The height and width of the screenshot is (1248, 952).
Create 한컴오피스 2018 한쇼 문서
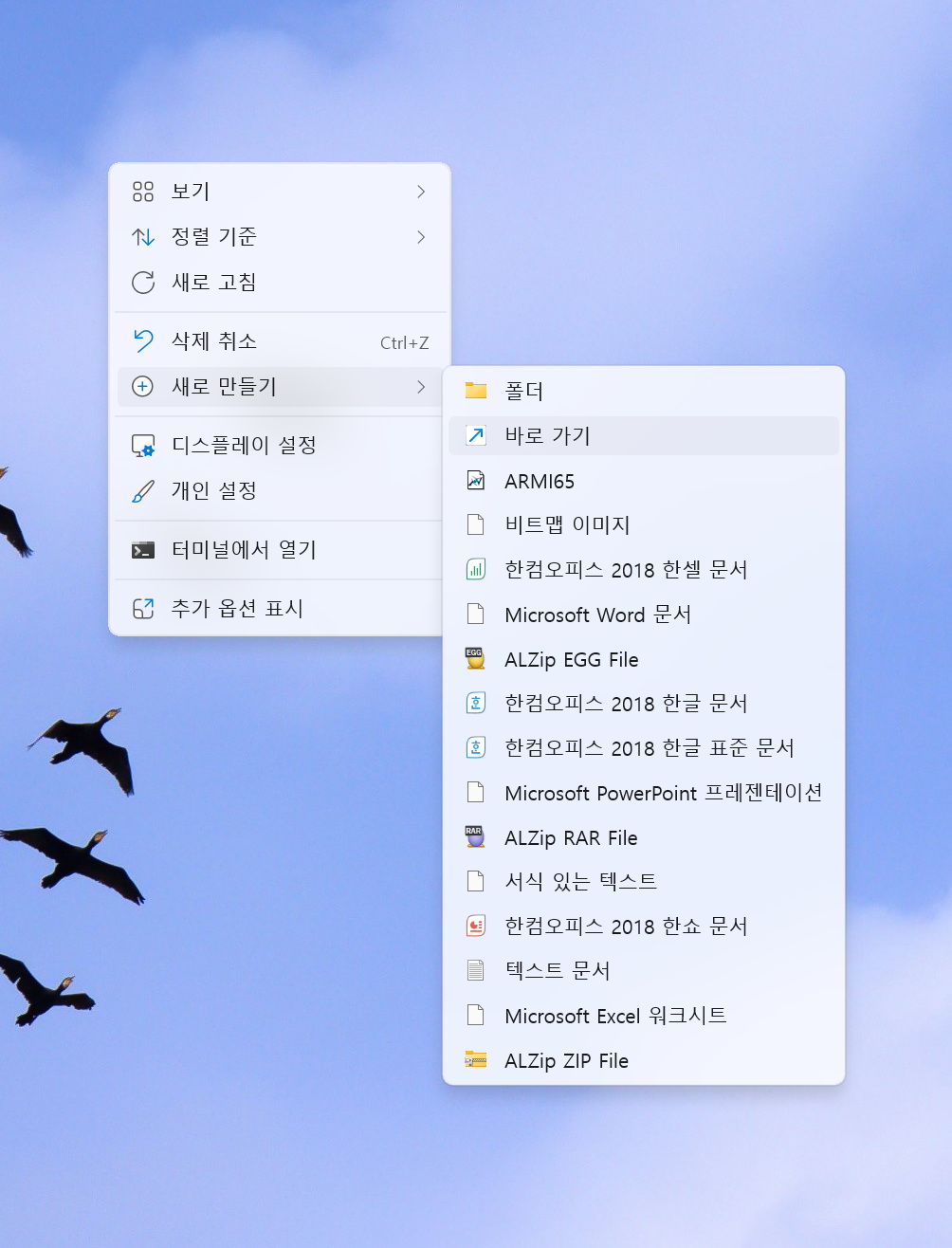[644, 926]
